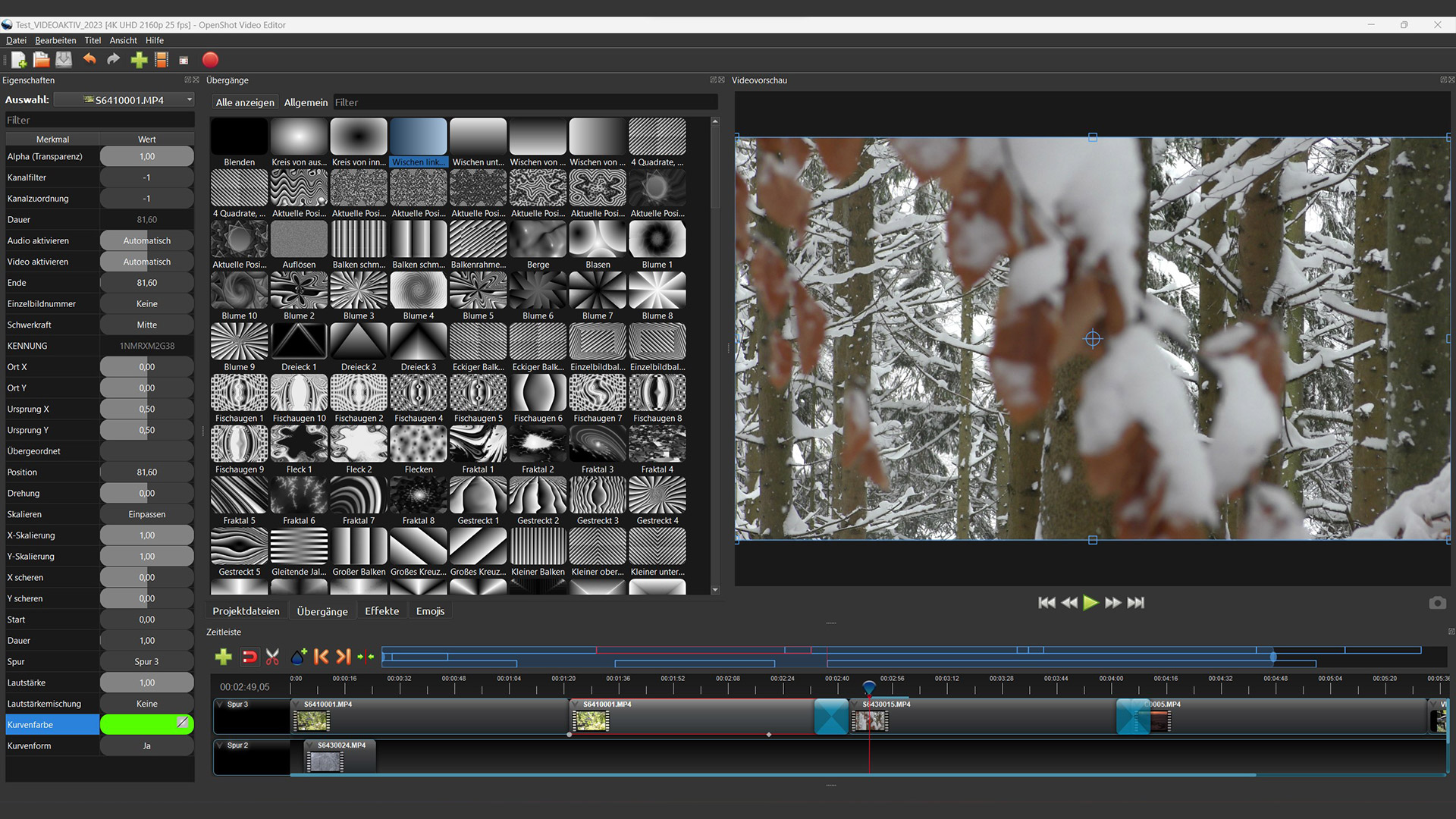Toggle timeline snapping magnet

pos(249,657)
